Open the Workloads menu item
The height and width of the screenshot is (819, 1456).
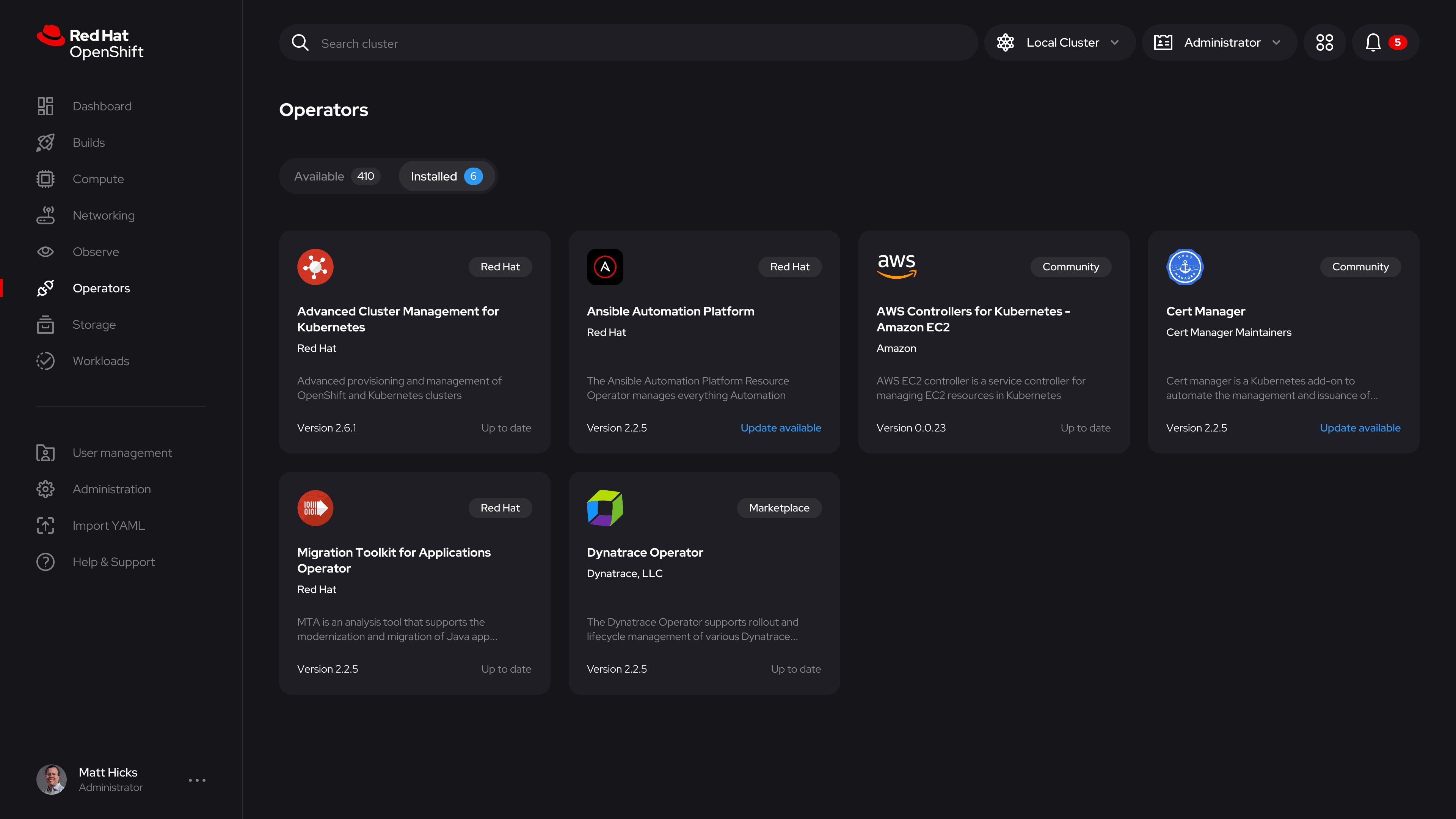100,361
